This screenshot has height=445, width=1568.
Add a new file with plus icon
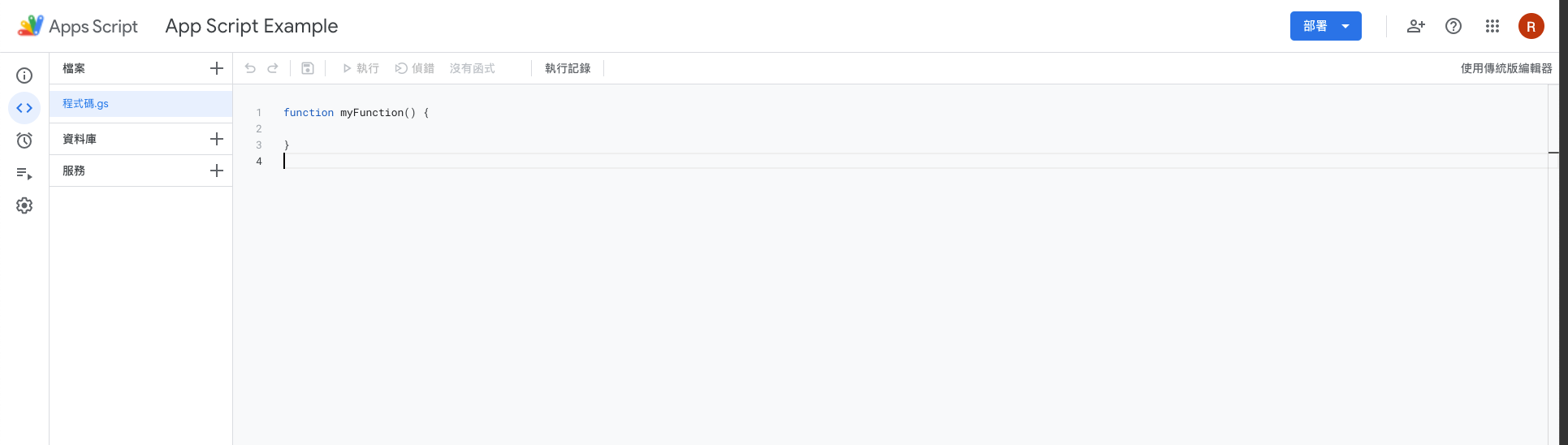pyautogui.click(x=216, y=68)
